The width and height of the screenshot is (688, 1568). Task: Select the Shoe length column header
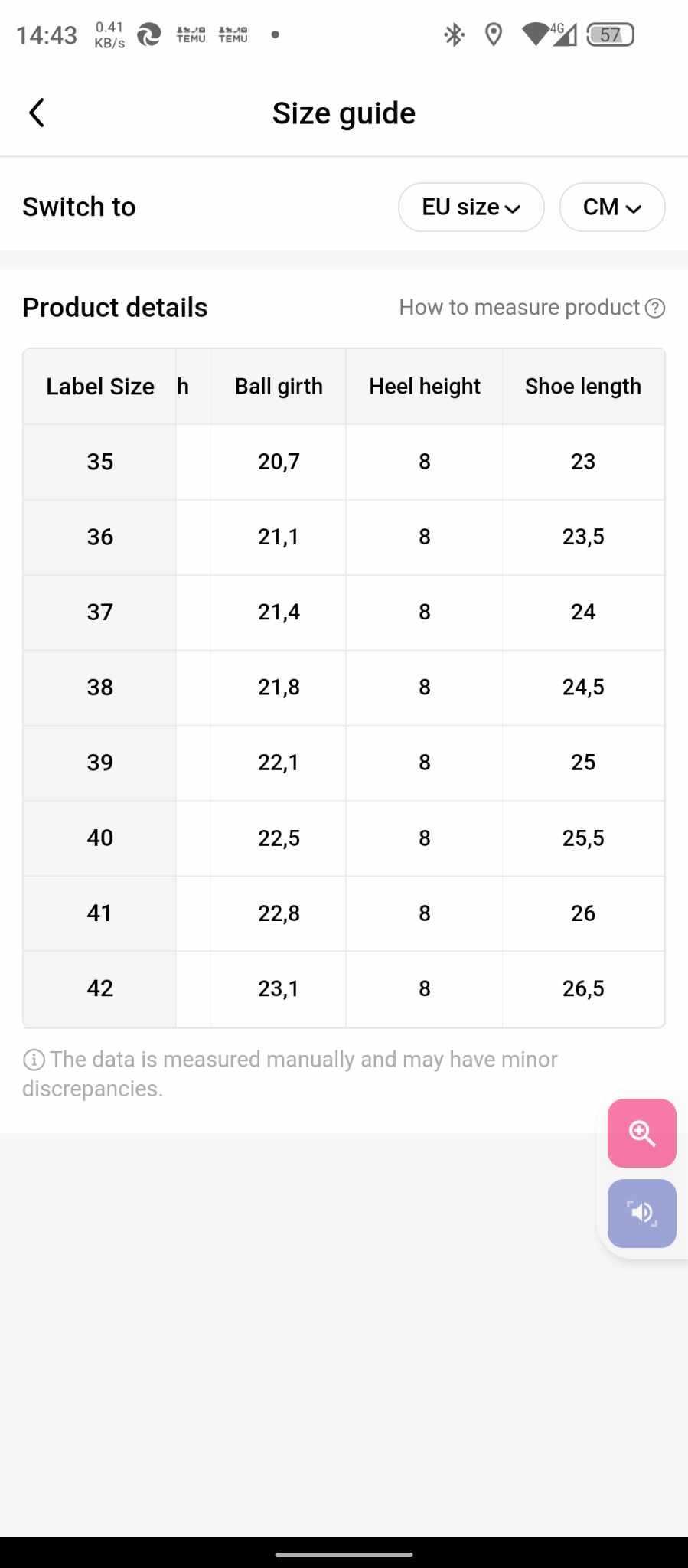coord(583,387)
